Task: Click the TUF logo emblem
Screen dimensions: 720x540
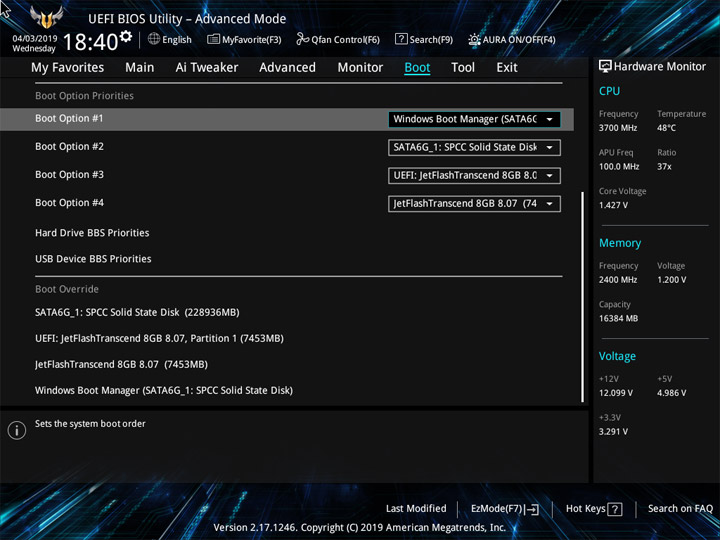Action: pos(46,18)
